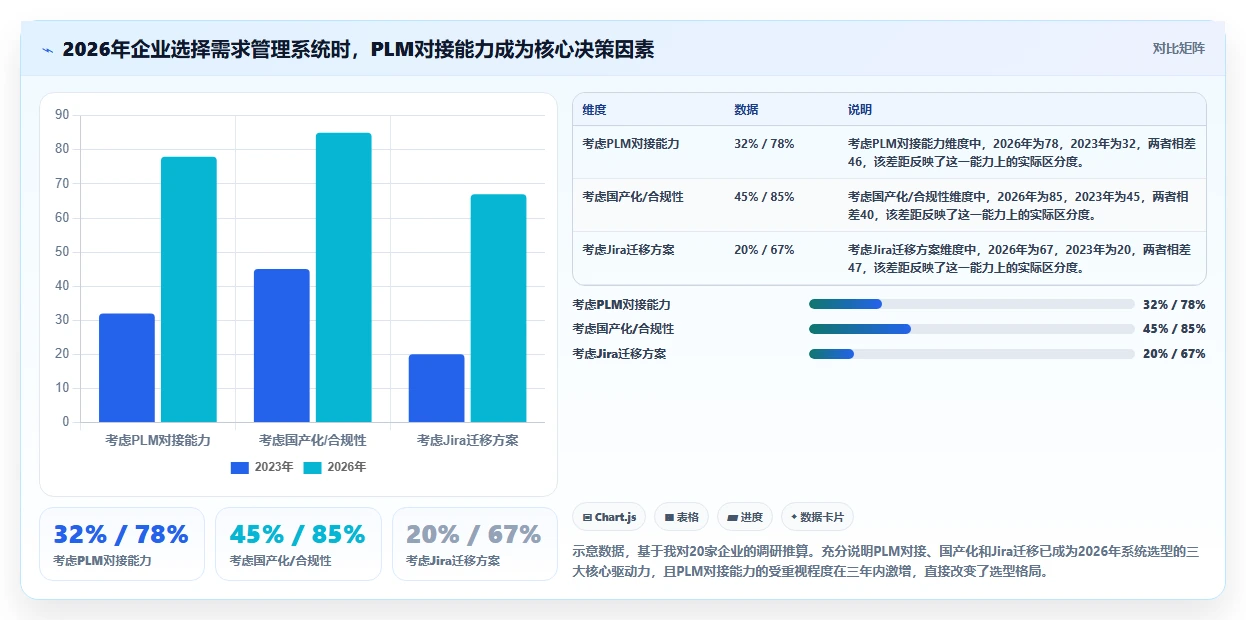This screenshot has width=1246, height=620.
Task: Click the 考虑Jira迁移方案 progress bar
Action: point(972,354)
